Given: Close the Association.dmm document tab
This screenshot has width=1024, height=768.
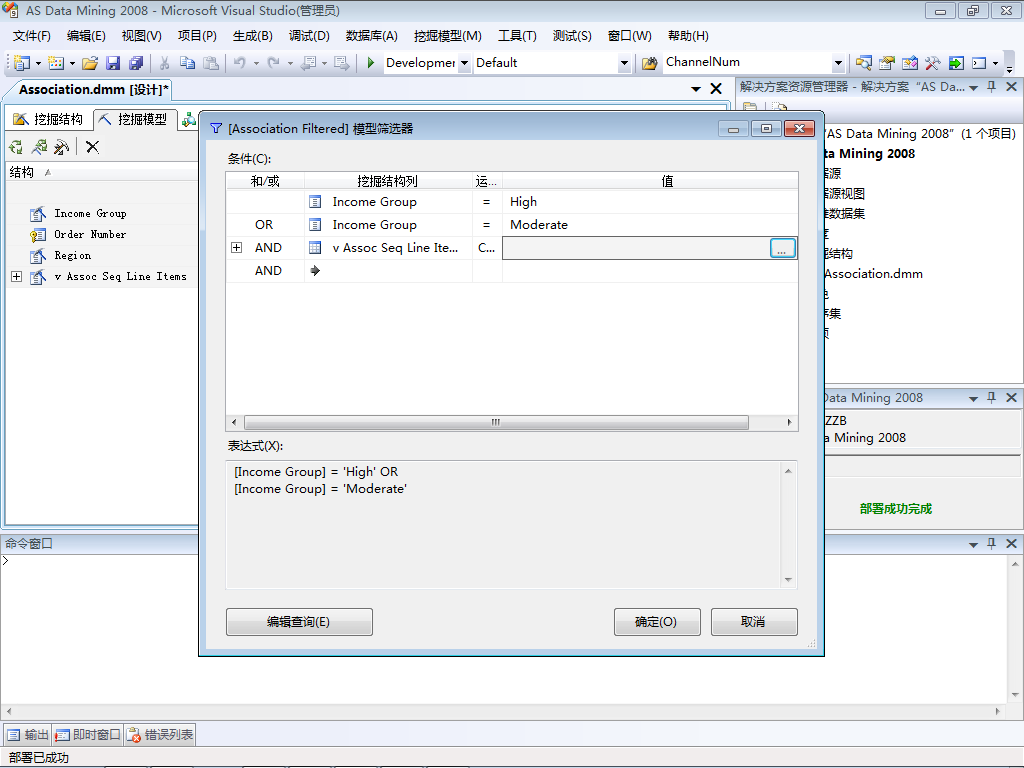Looking at the screenshot, I should coord(716,89).
